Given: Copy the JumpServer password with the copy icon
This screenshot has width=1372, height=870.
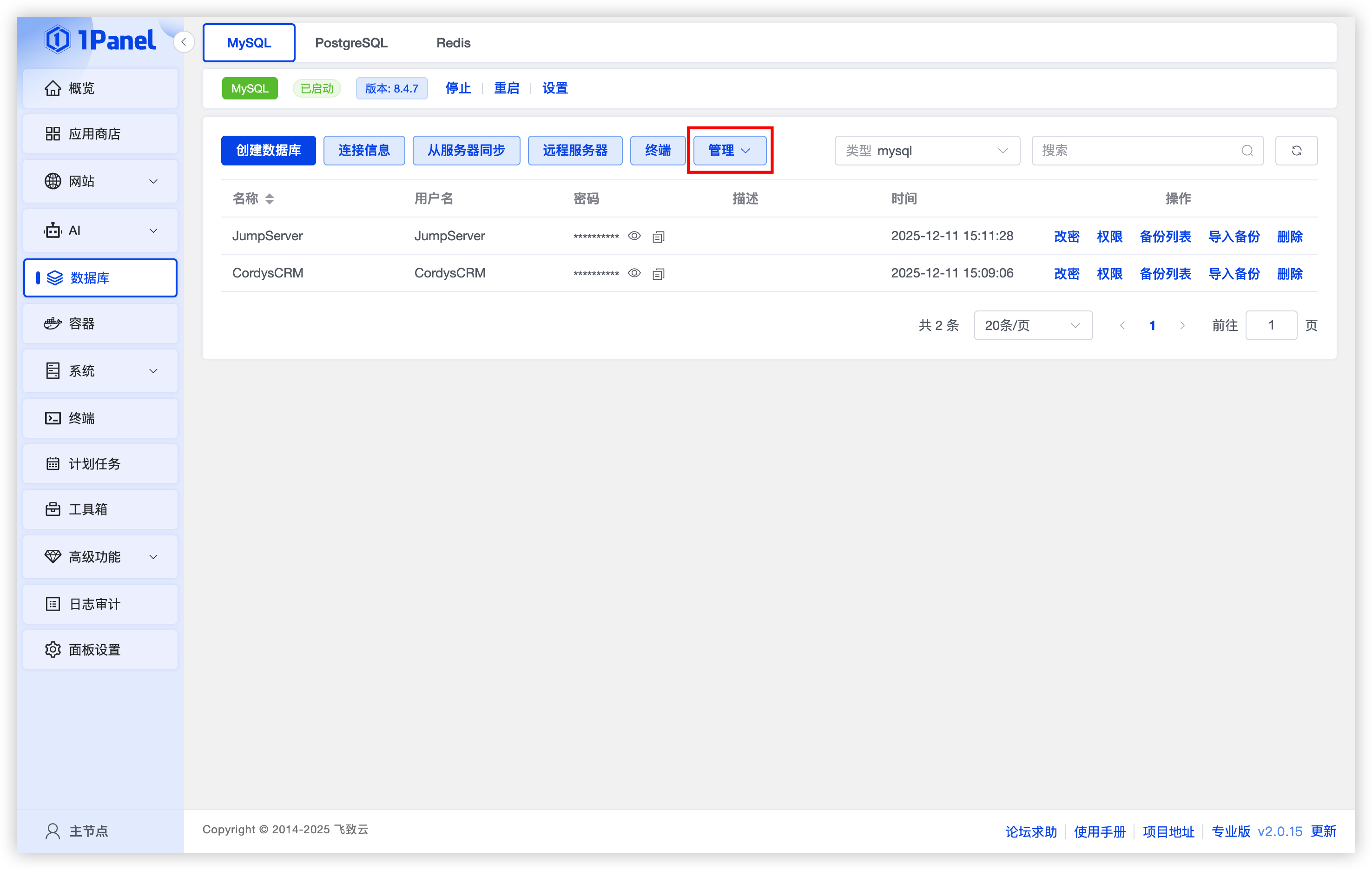Looking at the screenshot, I should pos(658,237).
